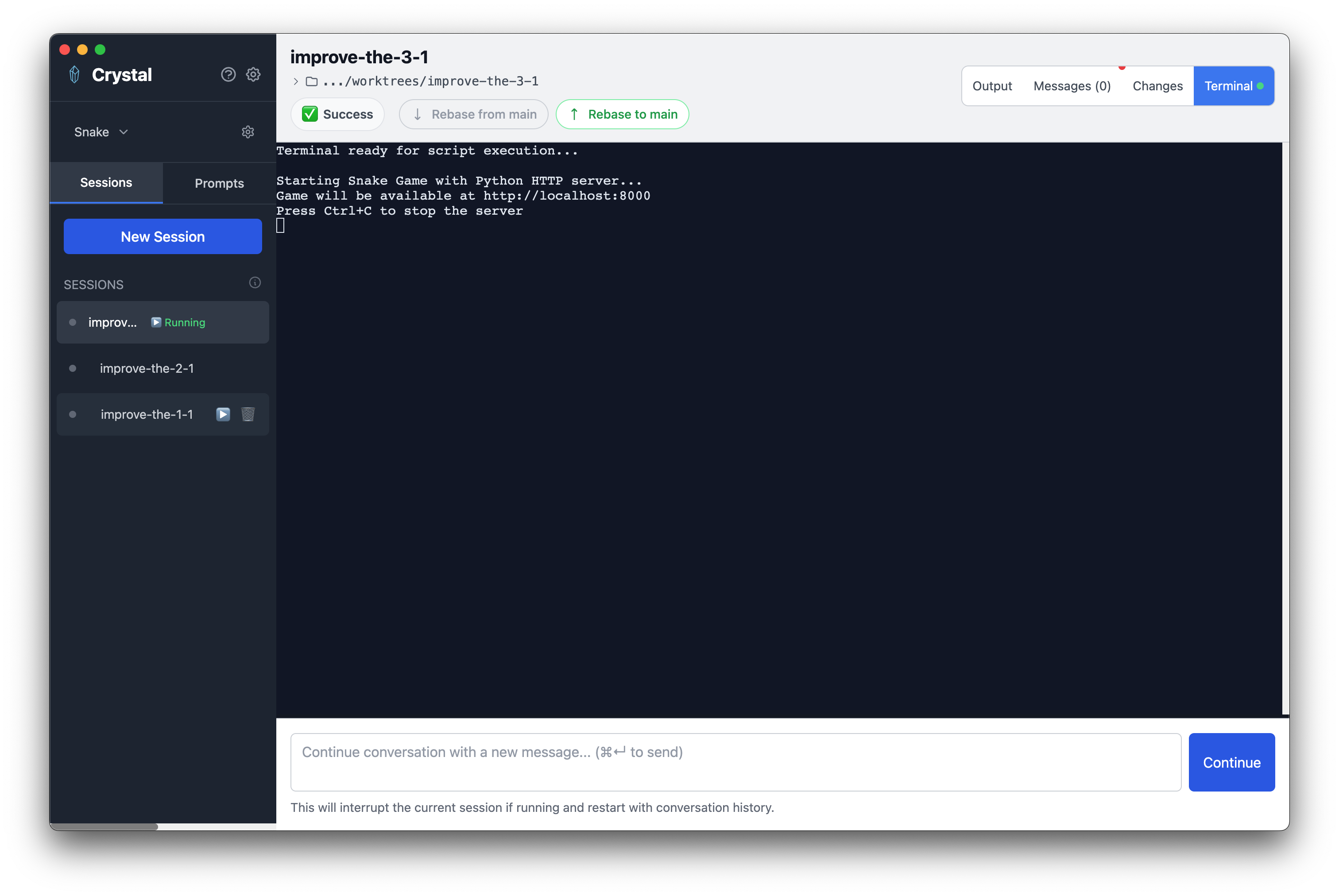
Task: Focus the continue conversation message field
Action: tap(735, 762)
